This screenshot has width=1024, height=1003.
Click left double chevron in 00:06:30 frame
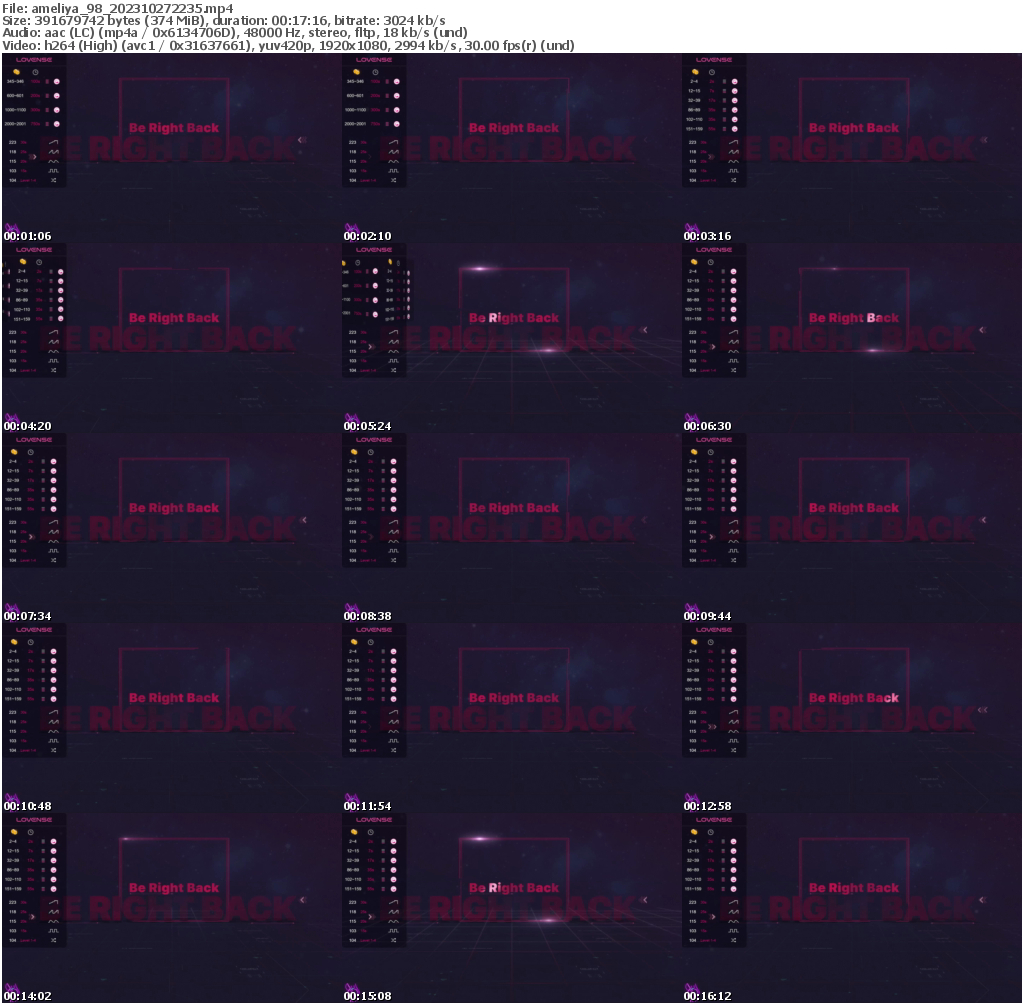pyautogui.click(x=982, y=329)
